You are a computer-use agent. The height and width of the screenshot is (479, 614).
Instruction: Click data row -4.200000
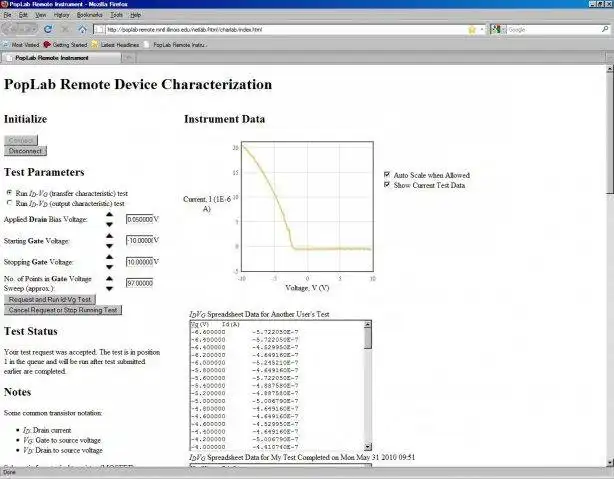tap(245, 439)
